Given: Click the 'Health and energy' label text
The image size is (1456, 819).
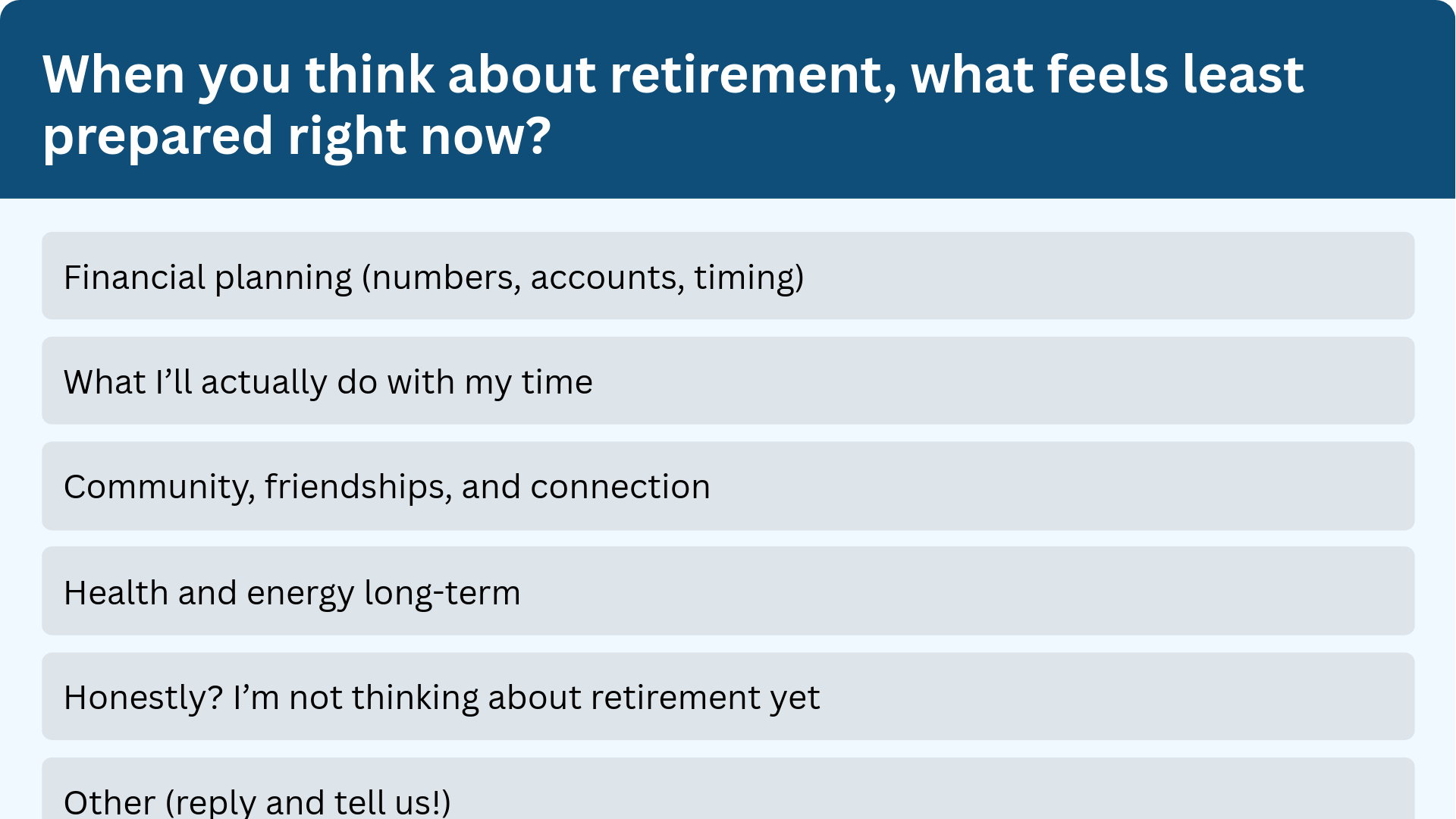Looking at the screenshot, I should (x=209, y=593).
